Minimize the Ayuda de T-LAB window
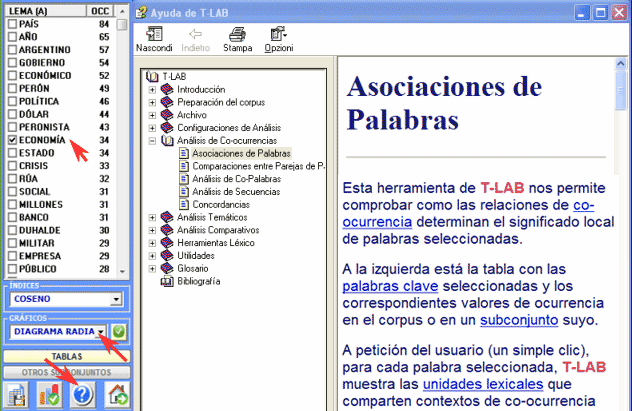 581,13
